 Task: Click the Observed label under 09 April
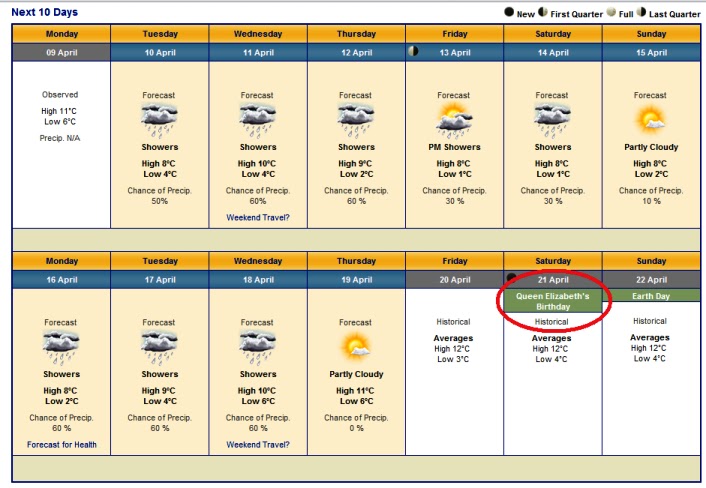[60, 95]
